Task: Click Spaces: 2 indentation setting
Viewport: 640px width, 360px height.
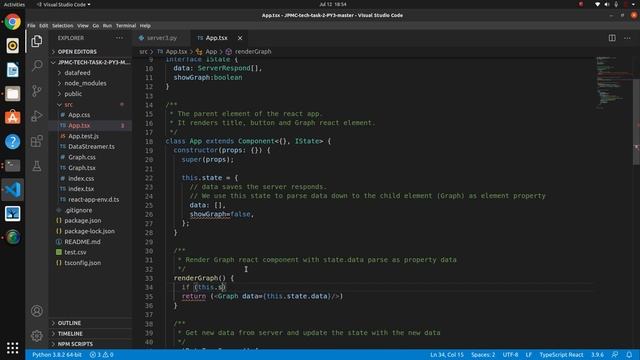Action: coord(483,355)
